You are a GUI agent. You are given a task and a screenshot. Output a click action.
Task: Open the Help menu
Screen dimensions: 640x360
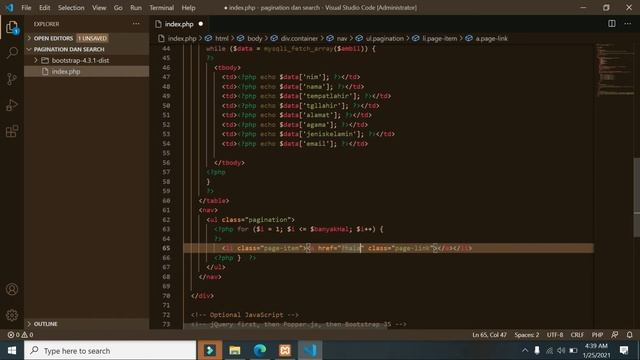click(188, 8)
